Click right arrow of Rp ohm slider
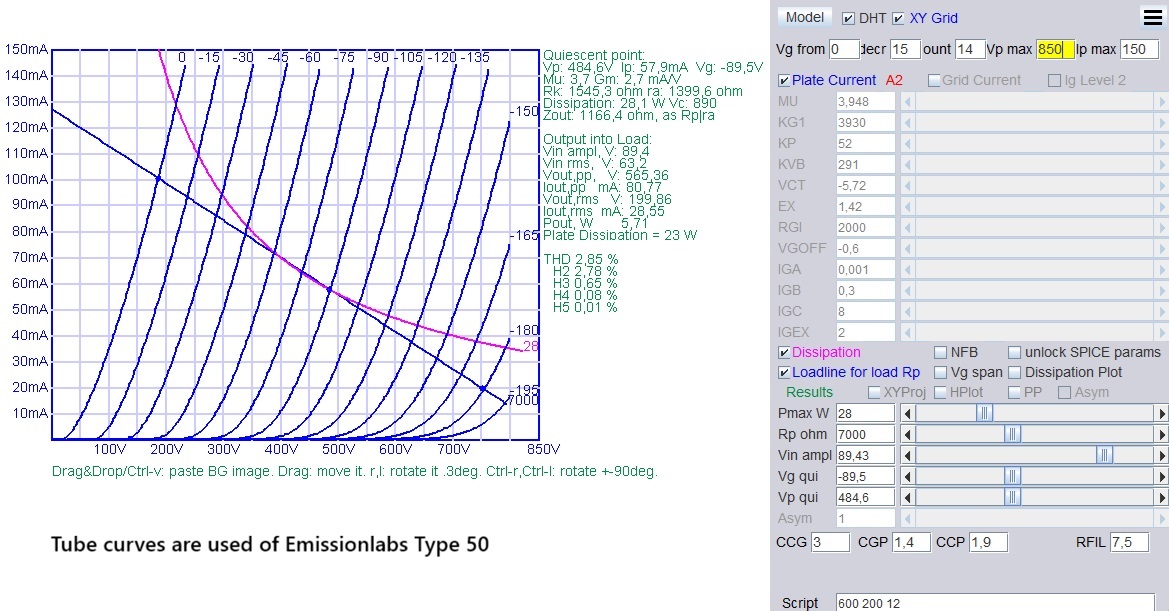The image size is (1169, 611). [x=1161, y=434]
